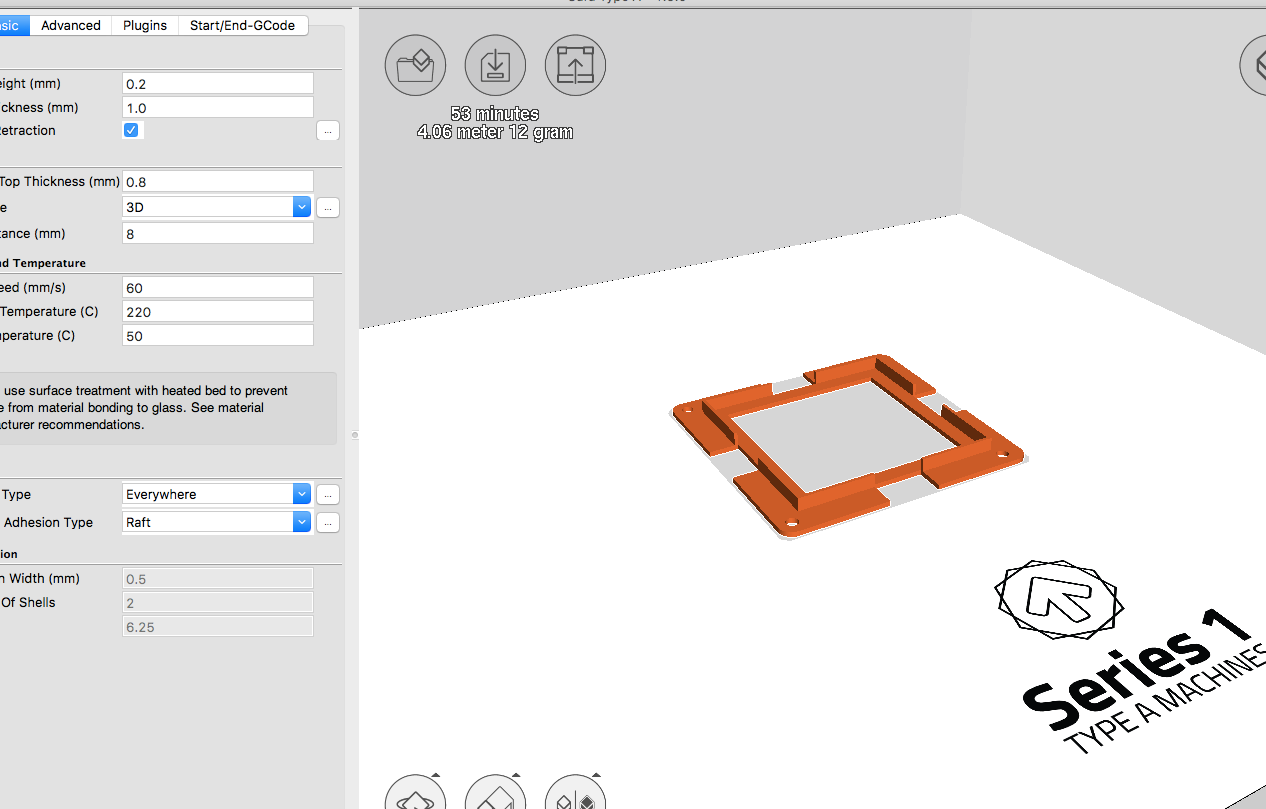Screen dimensions: 1266x809
Task: Click the shell thickness field showing 1.0
Action: (x=218, y=108)
